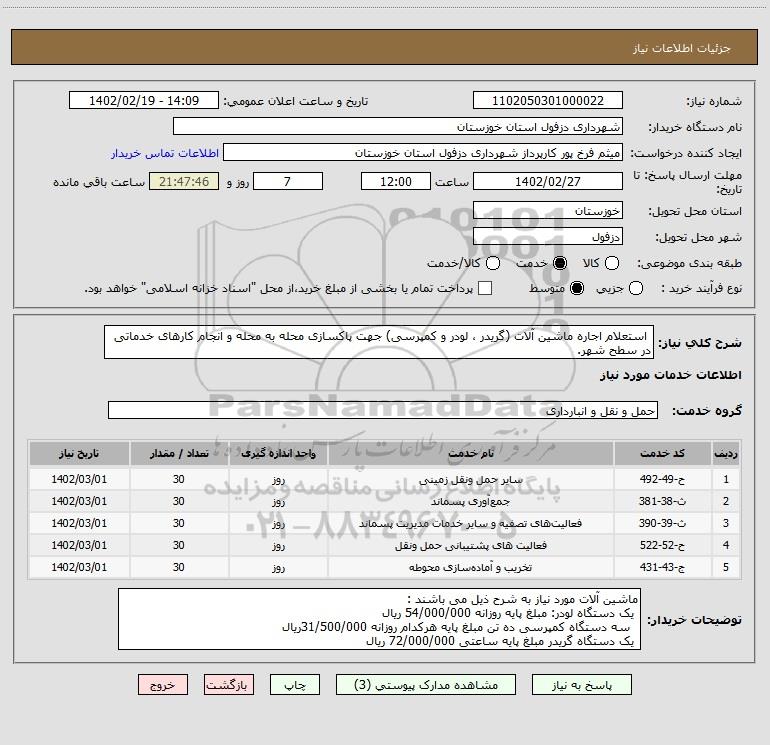Click unit روز in row 3

278,524
